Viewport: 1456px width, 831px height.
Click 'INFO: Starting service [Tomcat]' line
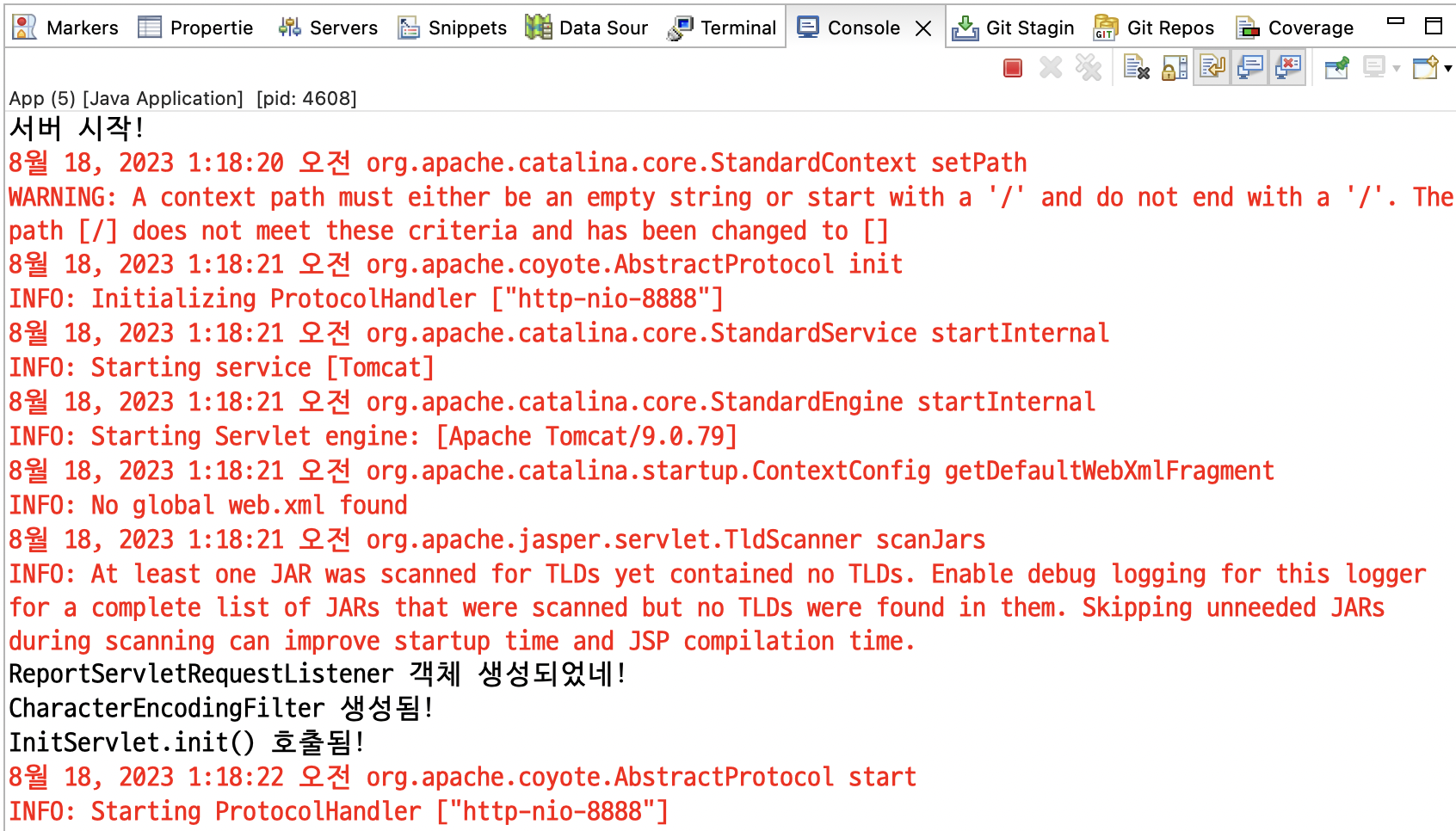point(222,367)
